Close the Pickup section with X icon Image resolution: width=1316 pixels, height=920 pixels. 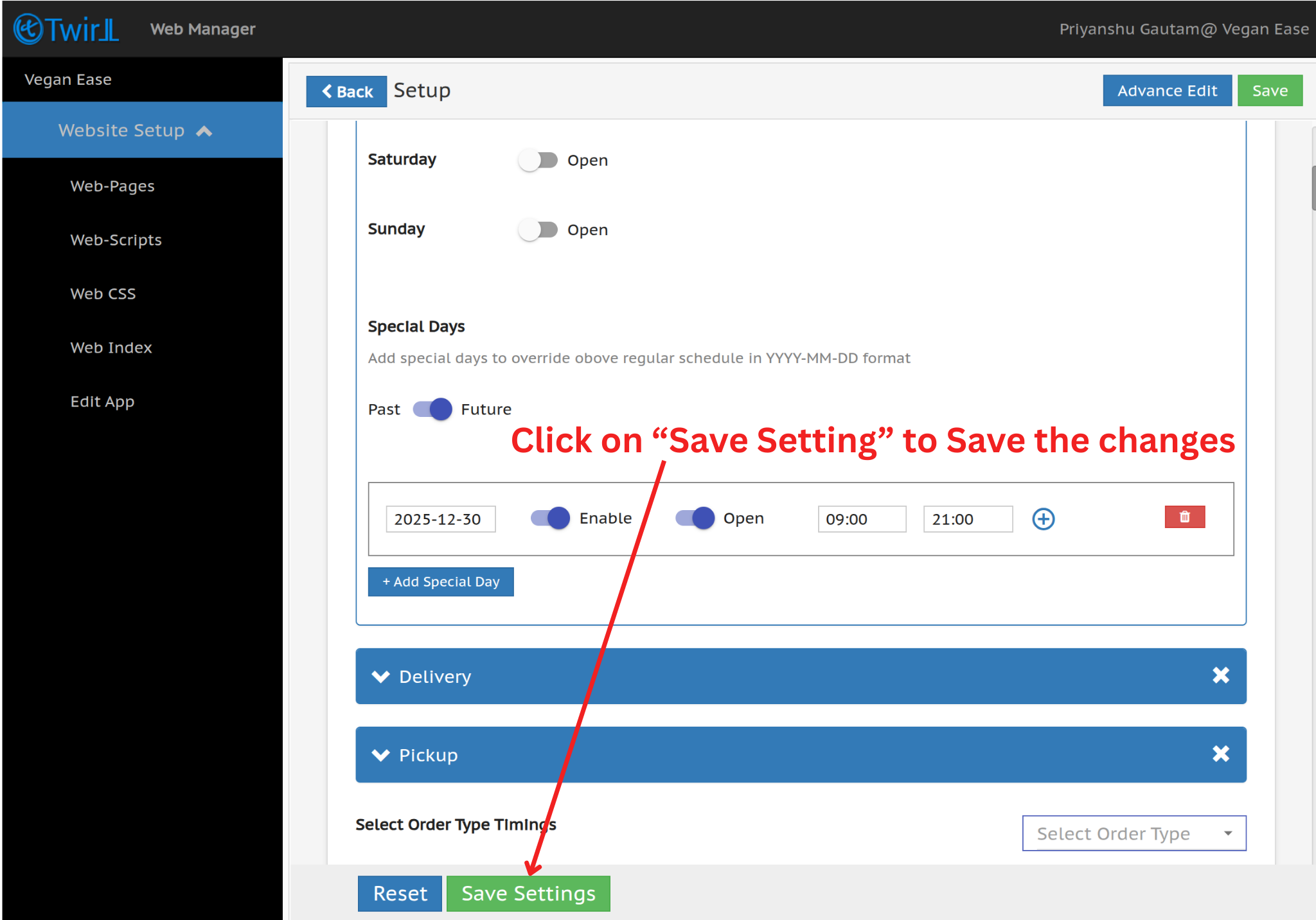[x=1220, y=754]
